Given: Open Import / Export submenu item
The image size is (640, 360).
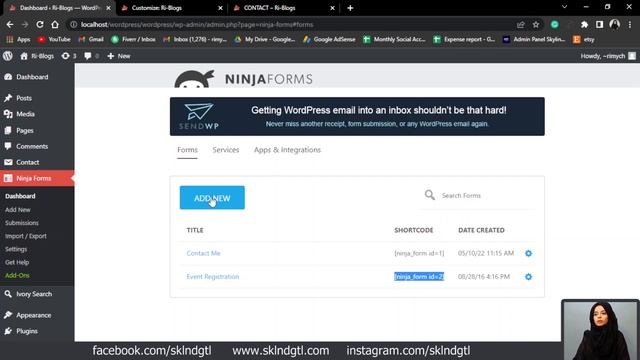Looking at the screenshot, I should [26, 236].
